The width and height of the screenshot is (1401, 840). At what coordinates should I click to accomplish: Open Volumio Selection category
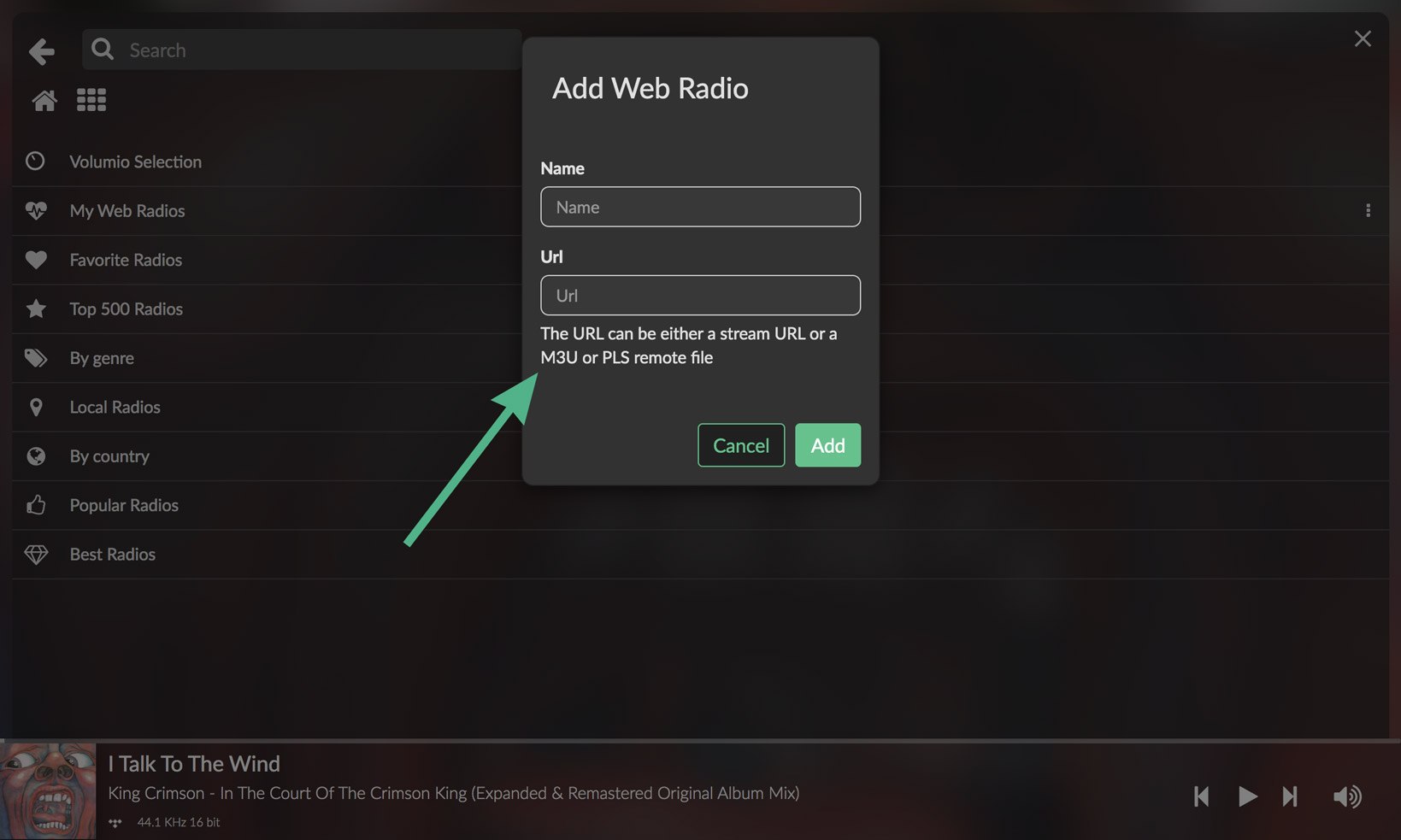coord(135,162)
